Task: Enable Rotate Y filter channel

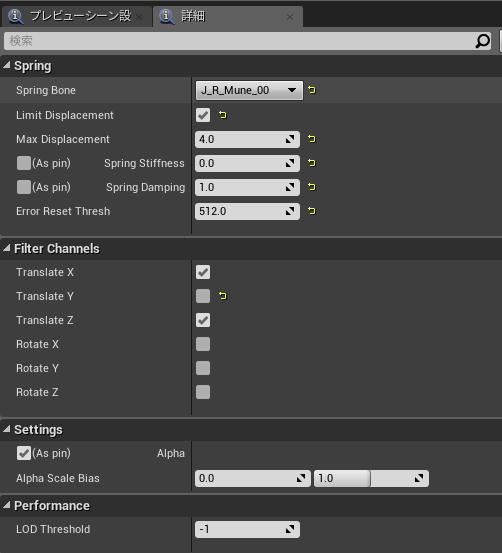Action: pyautogui.click(x=203, y=368)
